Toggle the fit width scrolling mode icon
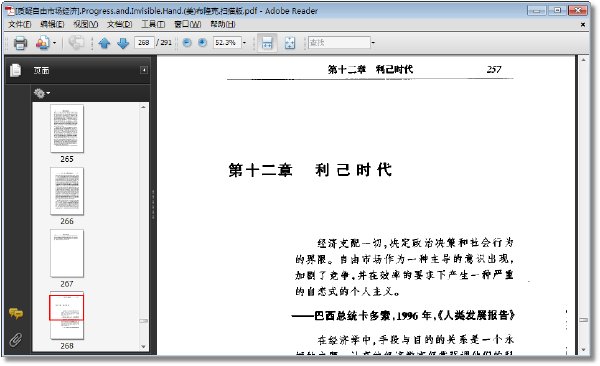 coord(267,43)
